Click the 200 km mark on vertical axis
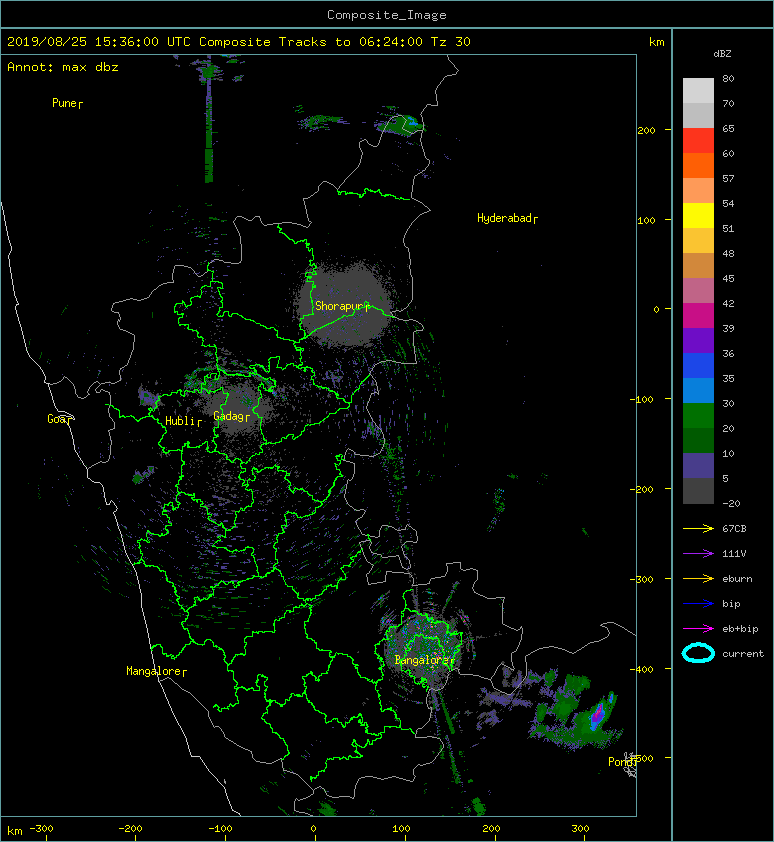Screen dimensions: 774x842 pyautogui.click(x=646, y=130)
